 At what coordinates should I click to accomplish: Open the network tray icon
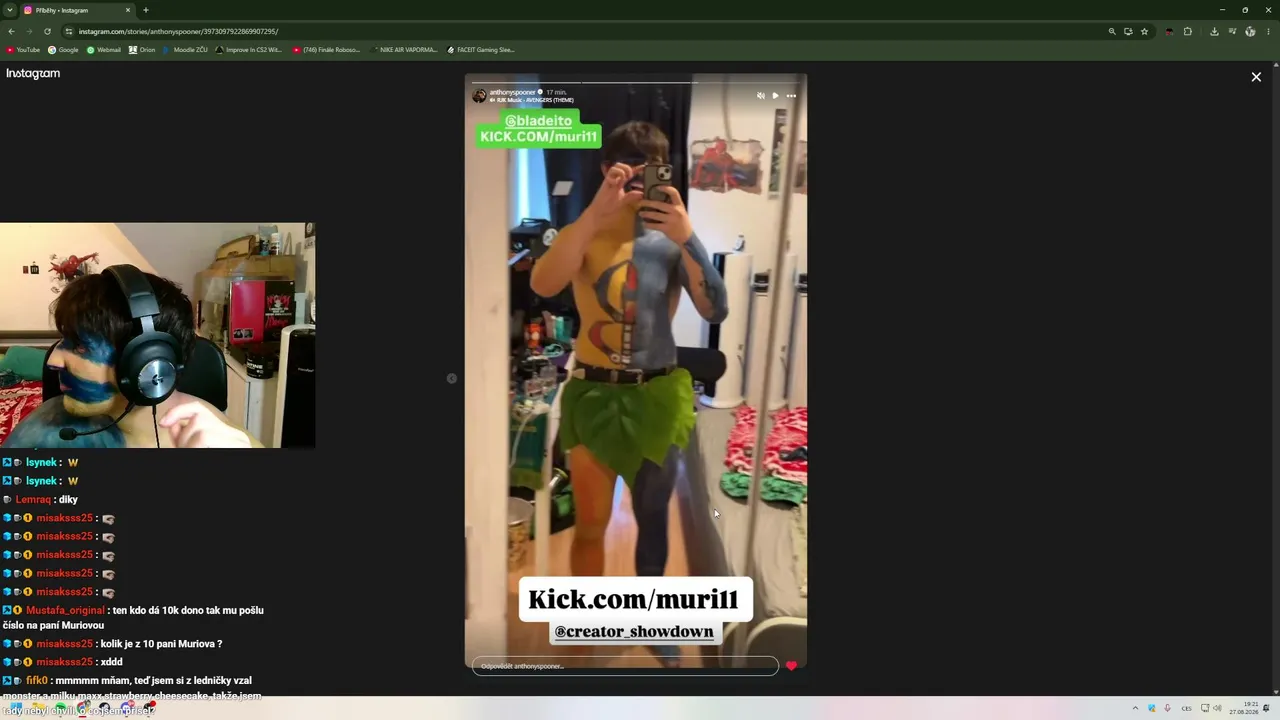click(x=1205, y=708)
